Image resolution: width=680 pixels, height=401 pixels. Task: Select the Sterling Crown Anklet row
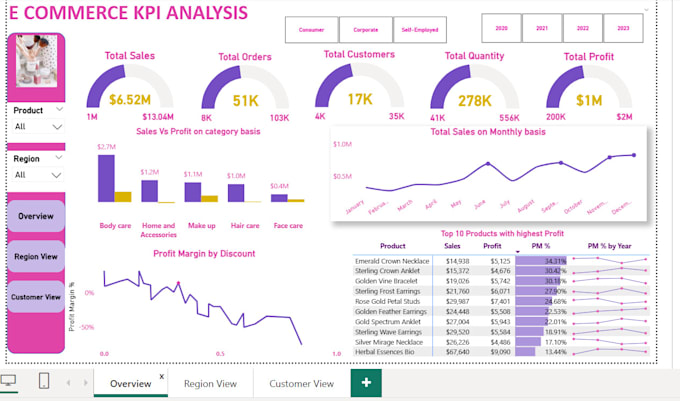point(501,271)
